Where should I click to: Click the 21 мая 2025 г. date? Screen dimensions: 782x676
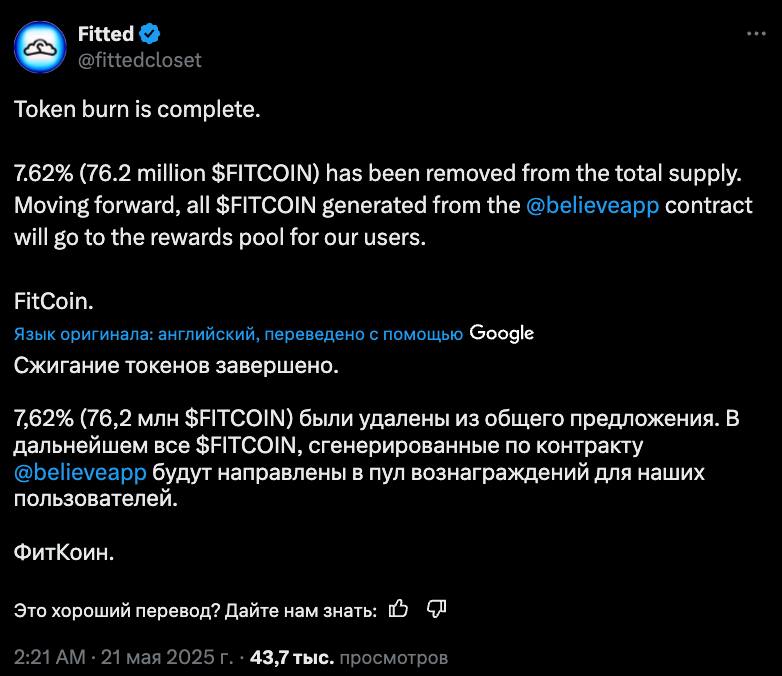pos(167,657)
